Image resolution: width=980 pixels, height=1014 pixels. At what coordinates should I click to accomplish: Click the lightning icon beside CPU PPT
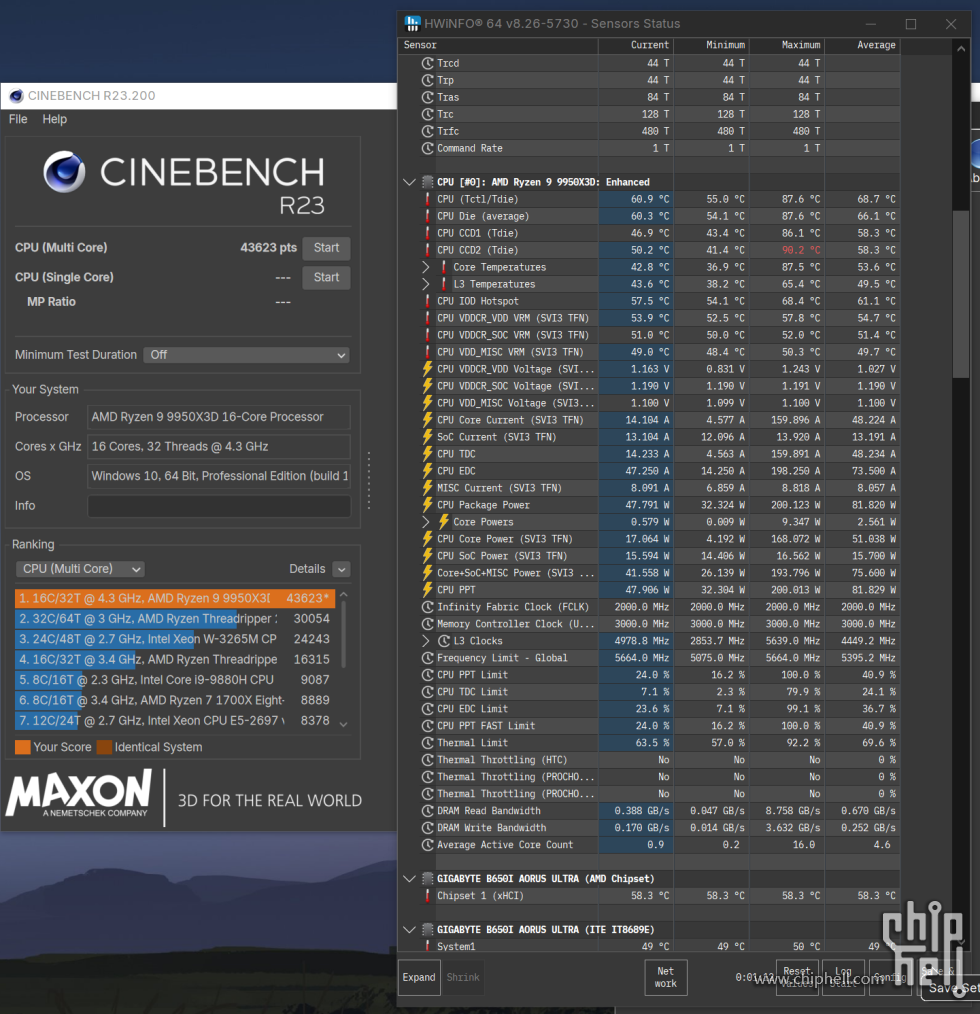point(427,590)
